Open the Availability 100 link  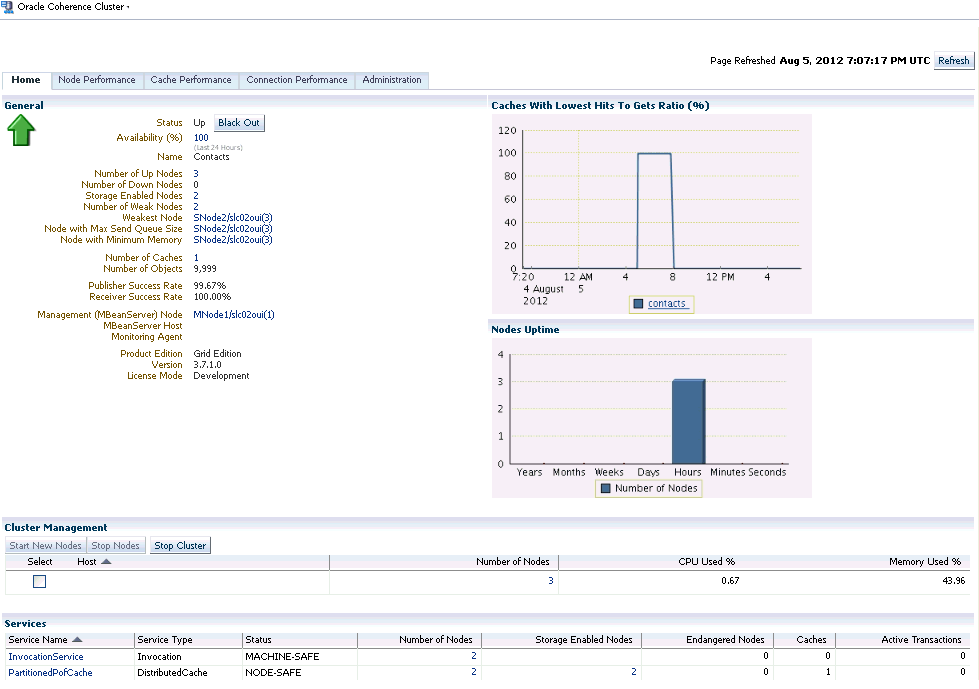click(201, 138)
